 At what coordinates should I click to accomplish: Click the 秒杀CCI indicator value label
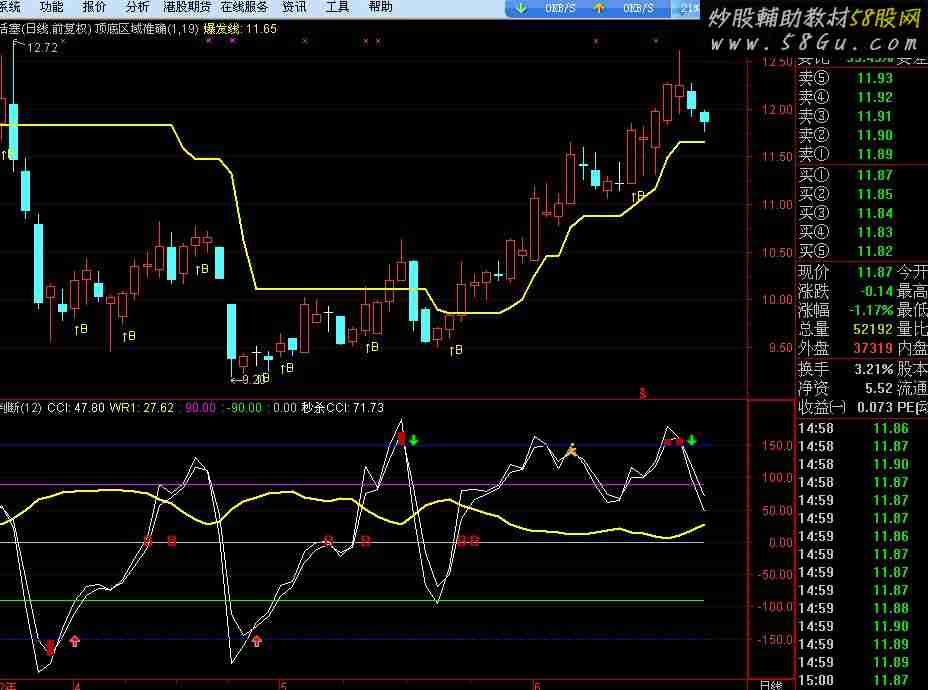(x=343, y=407)
